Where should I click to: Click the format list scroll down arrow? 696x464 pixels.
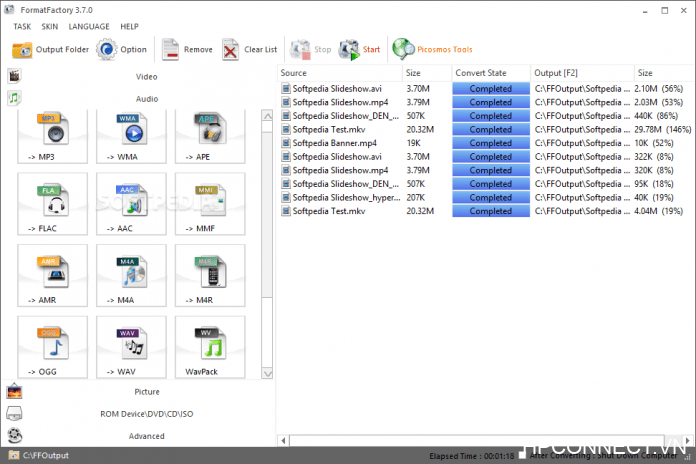point(267,373)
